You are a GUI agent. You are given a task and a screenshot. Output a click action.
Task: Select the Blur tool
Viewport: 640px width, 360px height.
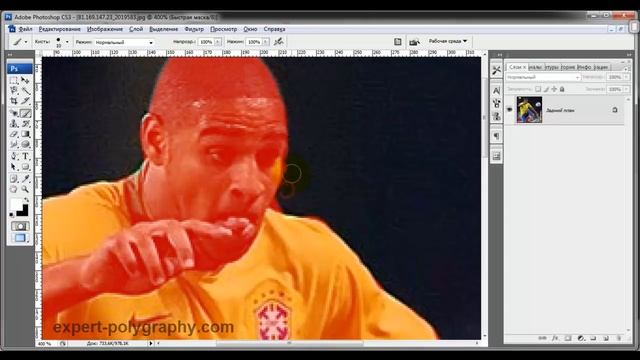click(x=14, y=144)
